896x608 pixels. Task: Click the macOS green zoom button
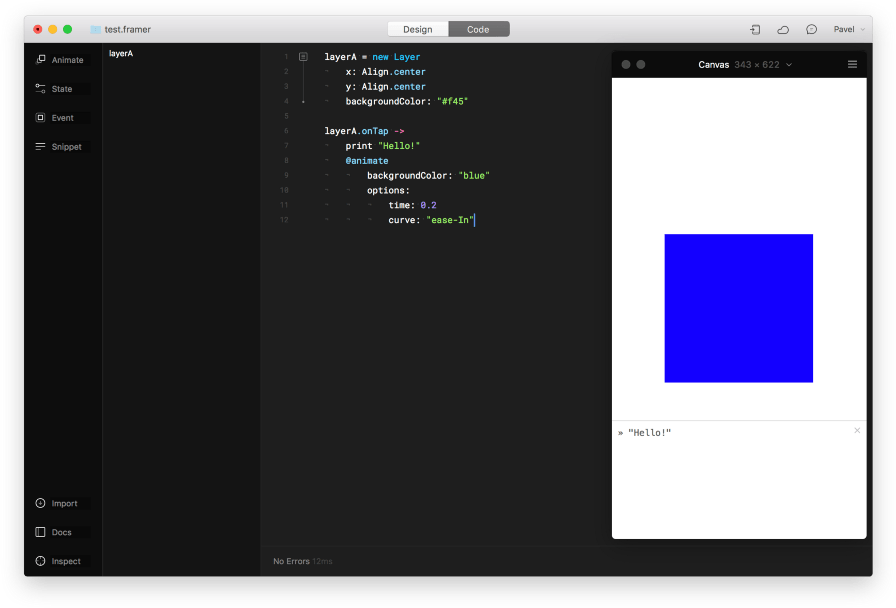[x=67, y=29]
